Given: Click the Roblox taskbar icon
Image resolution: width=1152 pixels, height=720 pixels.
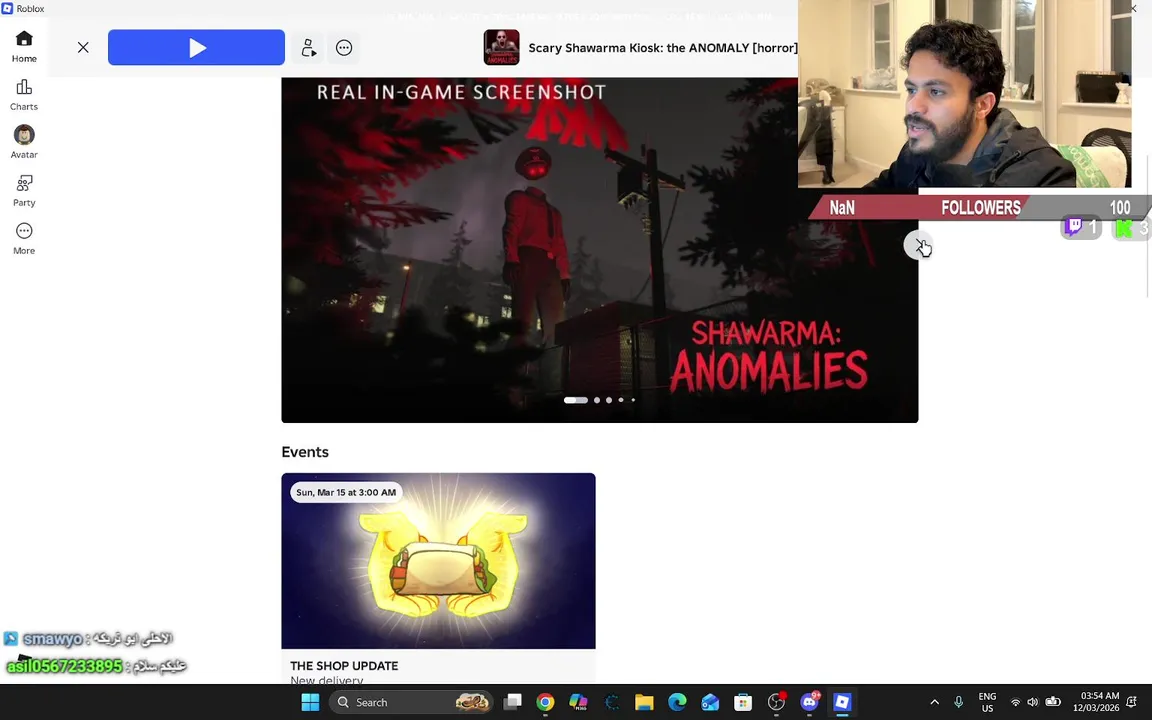Looking at the screenshot, I should [x=842, y=702].
